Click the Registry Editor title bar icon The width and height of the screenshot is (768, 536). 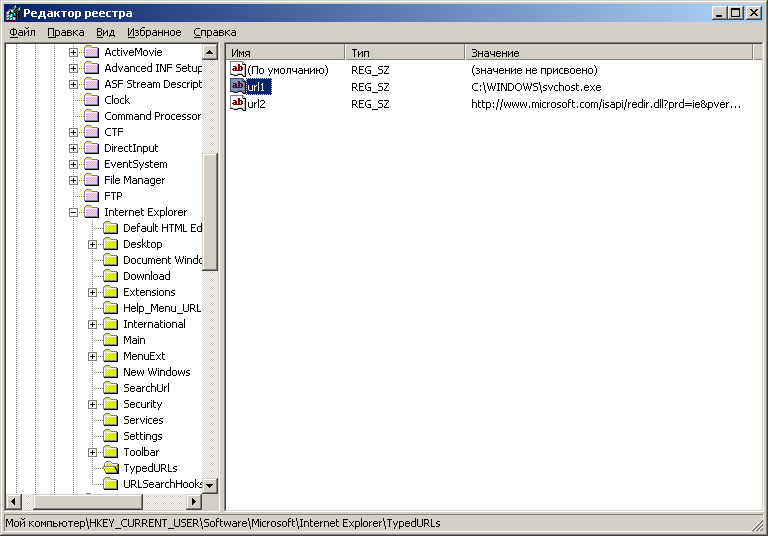[x=13, y=13]
